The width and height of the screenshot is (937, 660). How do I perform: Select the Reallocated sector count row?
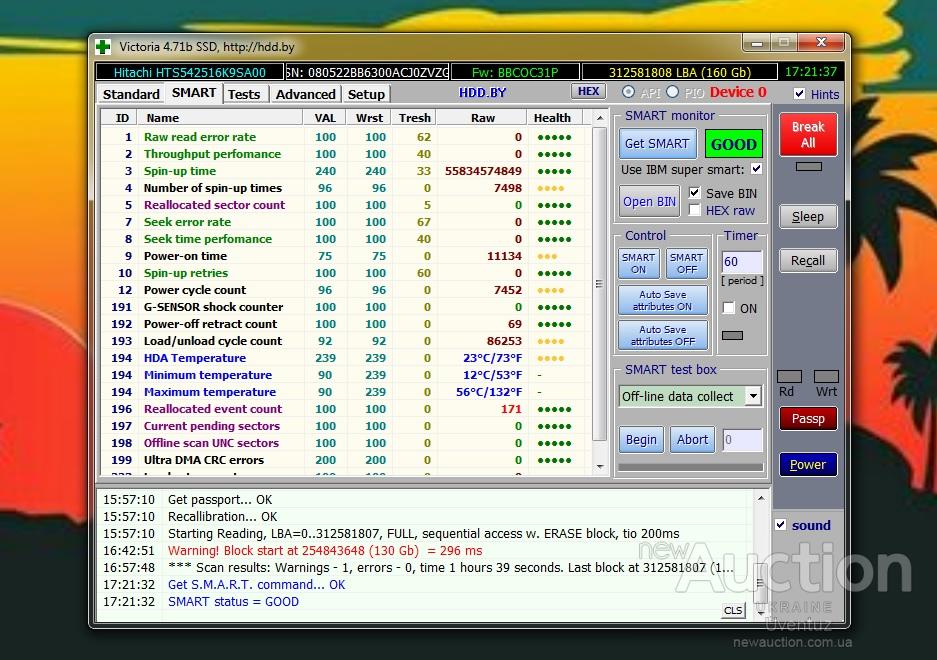(346, 205)
